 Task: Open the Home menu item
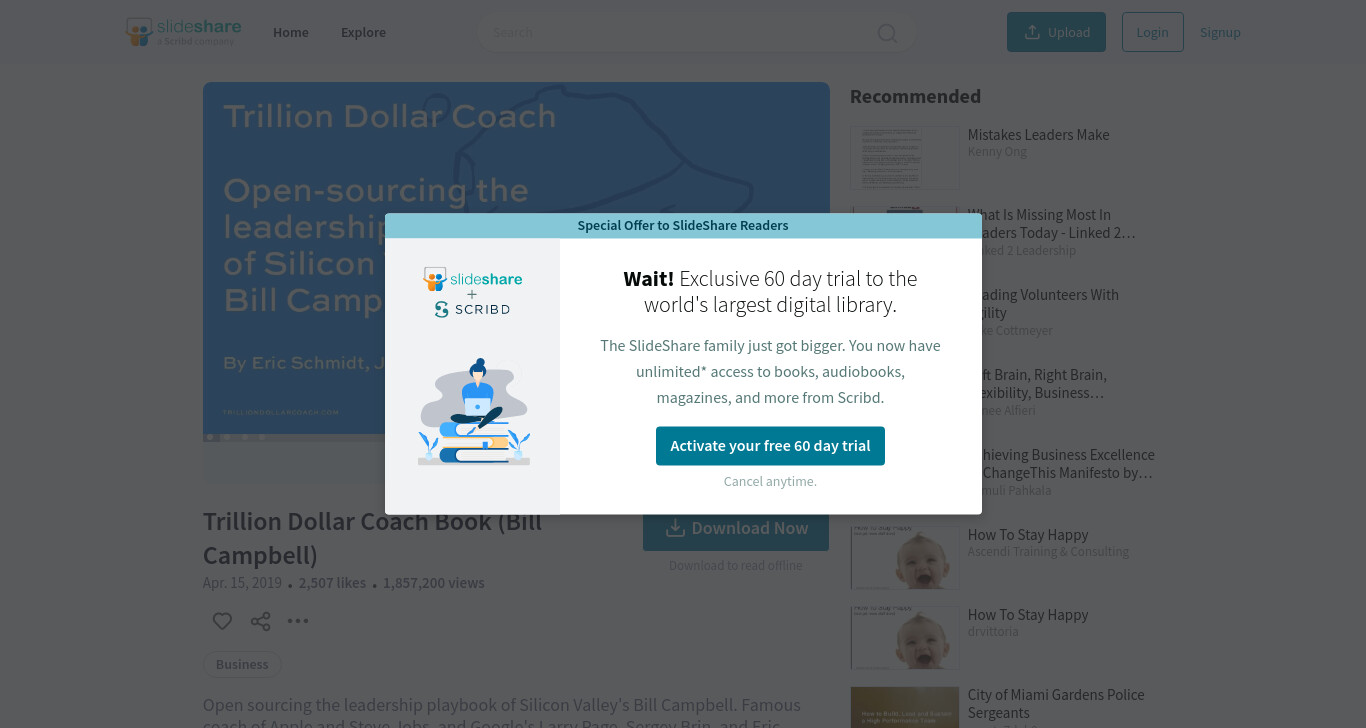tap(291, 32)
